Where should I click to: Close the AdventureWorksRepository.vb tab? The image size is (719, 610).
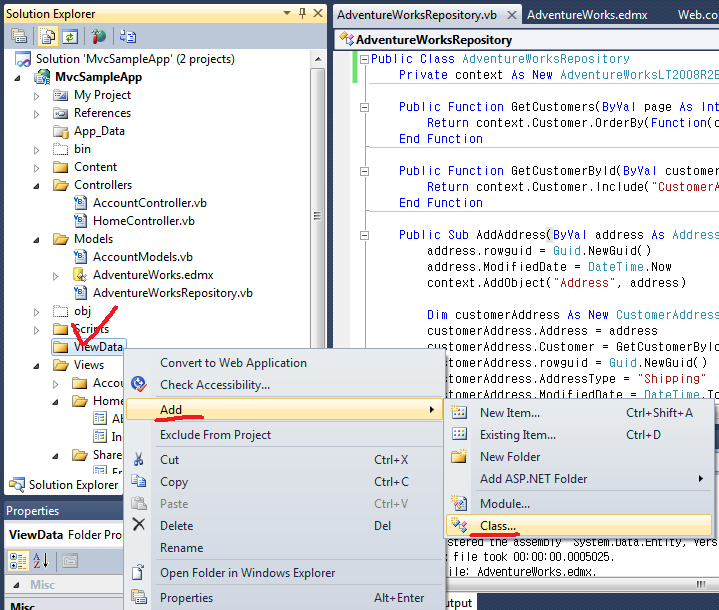click(512, 15)
